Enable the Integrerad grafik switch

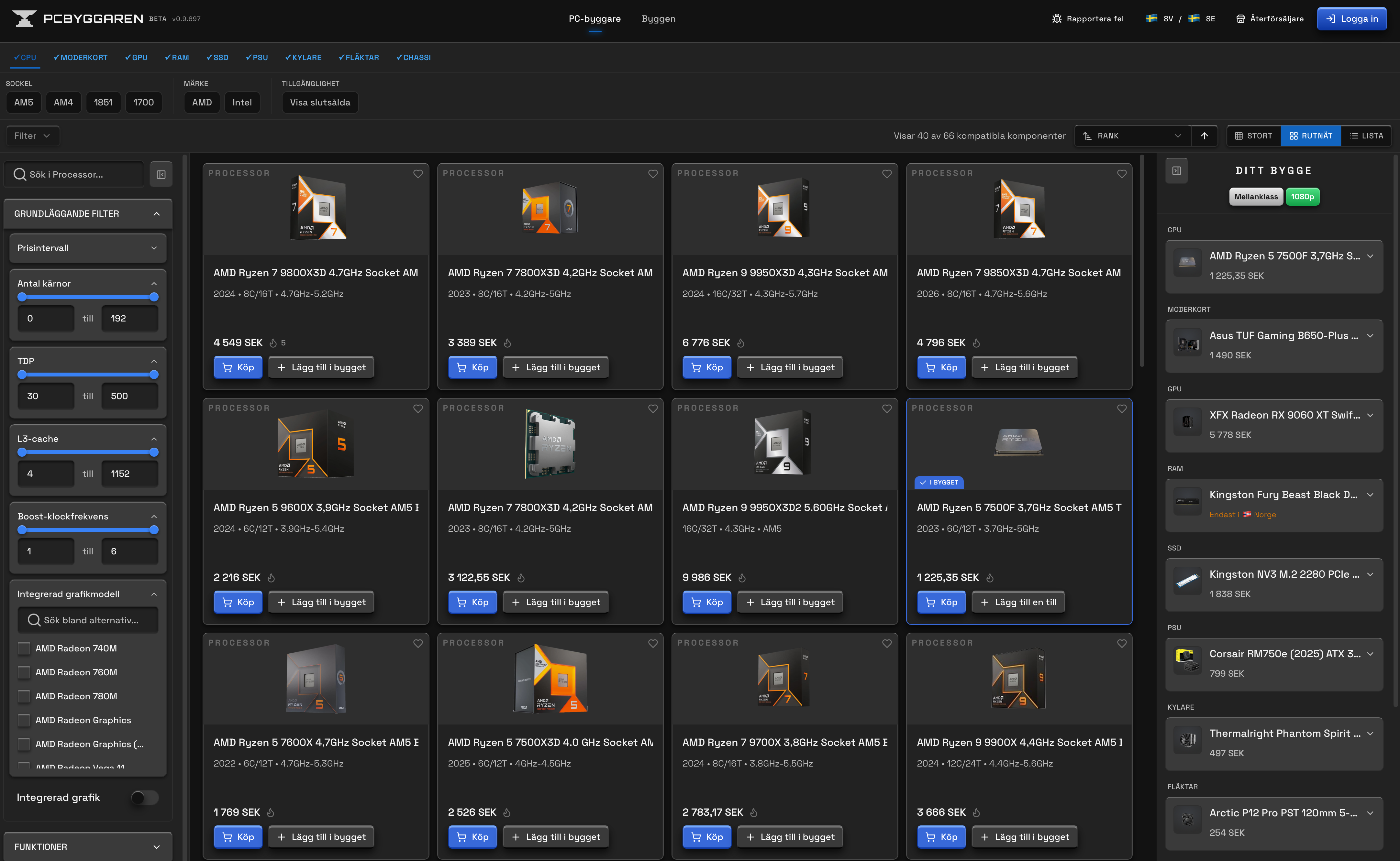click(145, 798)
